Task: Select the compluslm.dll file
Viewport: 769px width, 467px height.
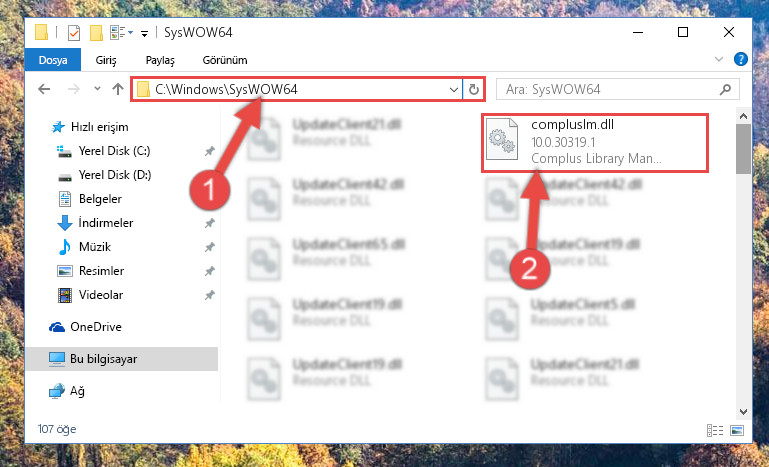Action: (x=594, y=143)
